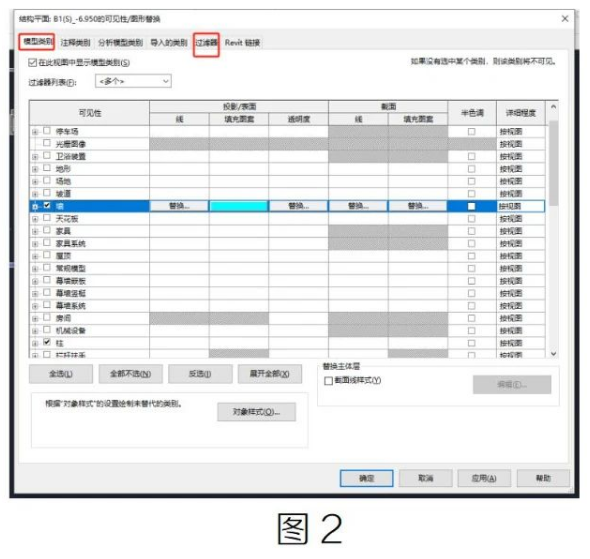The height and width of the screenshot is (559, 590).
Task: Uncheck the 柱 visibility checkbox
Action: 47,342
